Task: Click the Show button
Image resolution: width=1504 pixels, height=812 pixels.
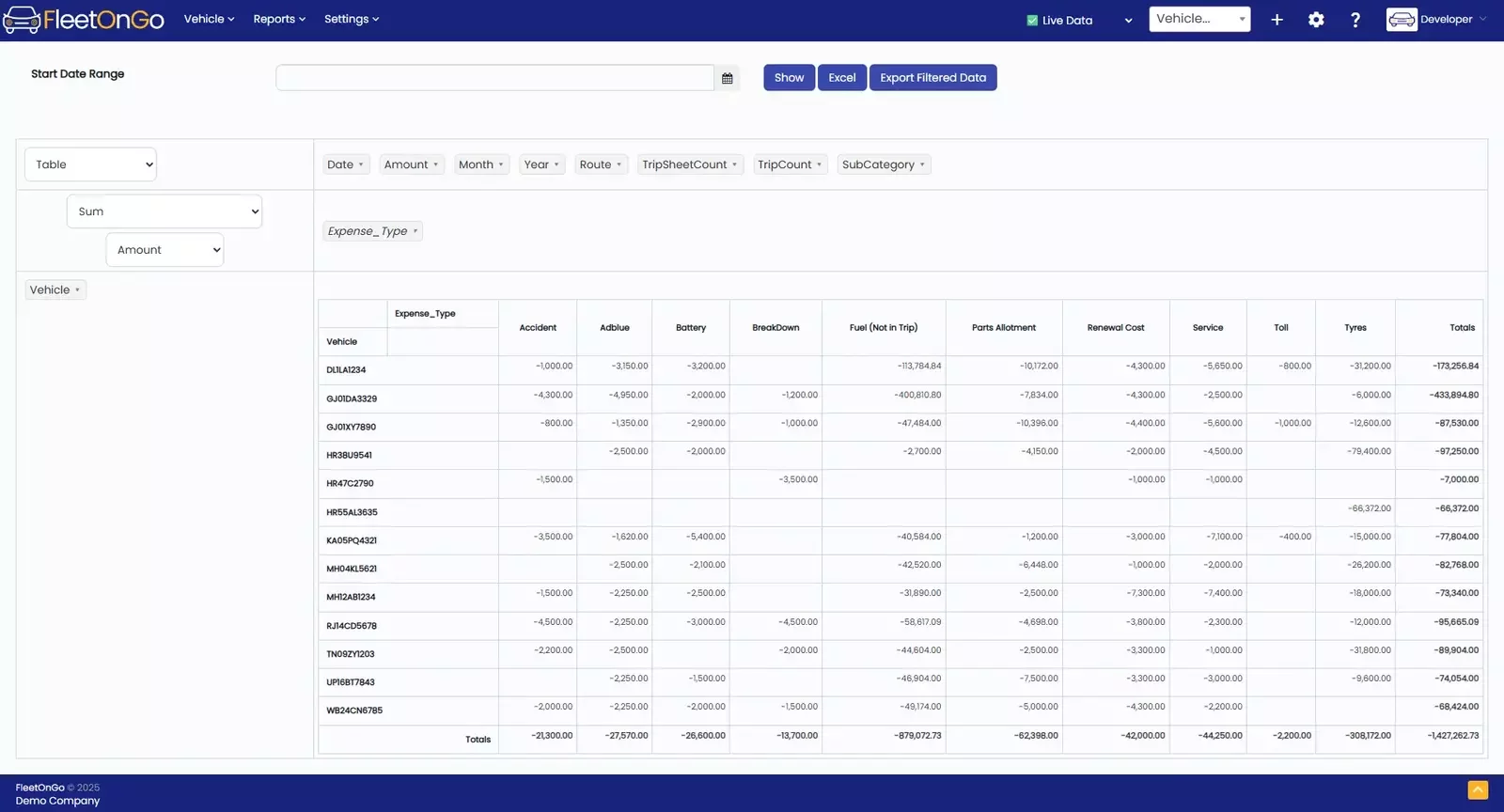Action: (789, 78)
